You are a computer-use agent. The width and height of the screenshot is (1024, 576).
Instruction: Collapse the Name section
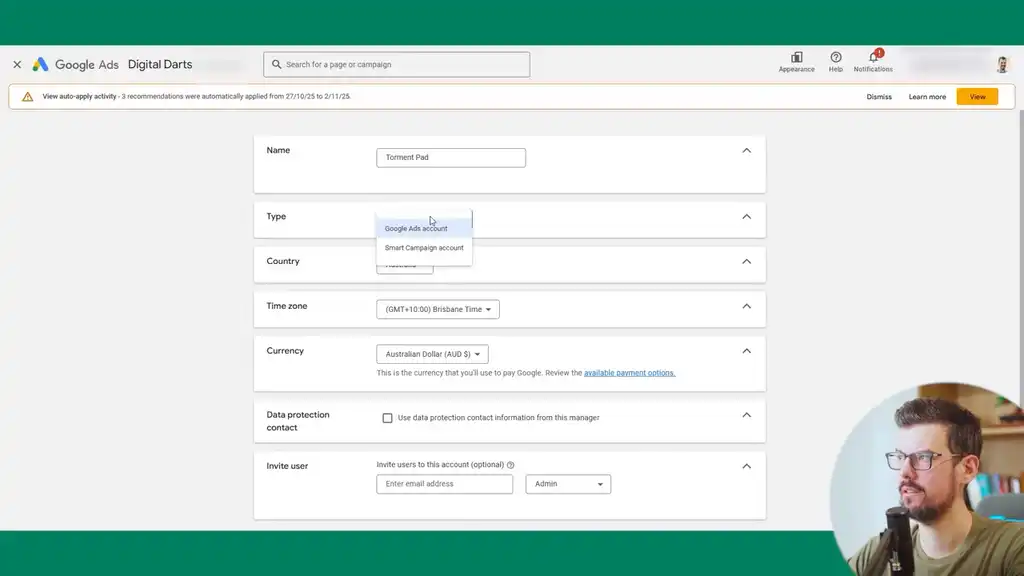coord(745,150)
